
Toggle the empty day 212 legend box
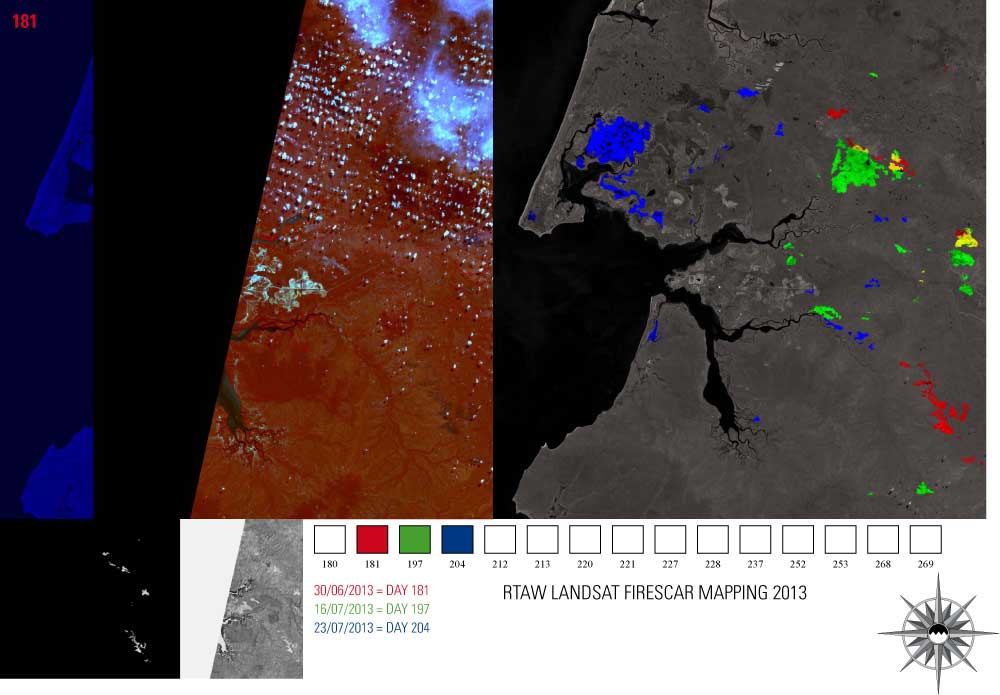point(500,540)
